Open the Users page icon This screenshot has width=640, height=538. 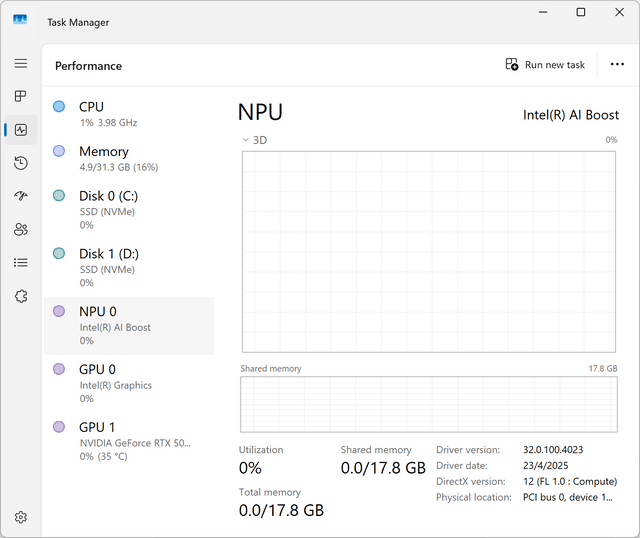[21, 229]
